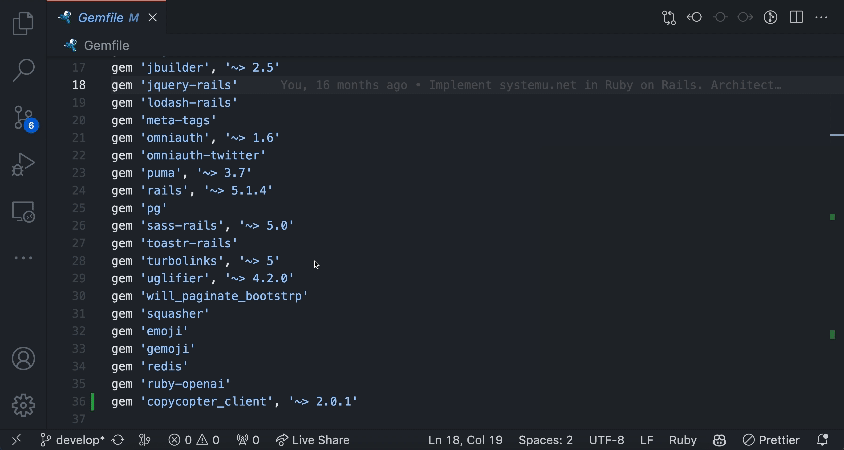Open More Actions ellipsis in editor toolbar
This screenshot has height=450, width=844.
[x=822, y=17]
